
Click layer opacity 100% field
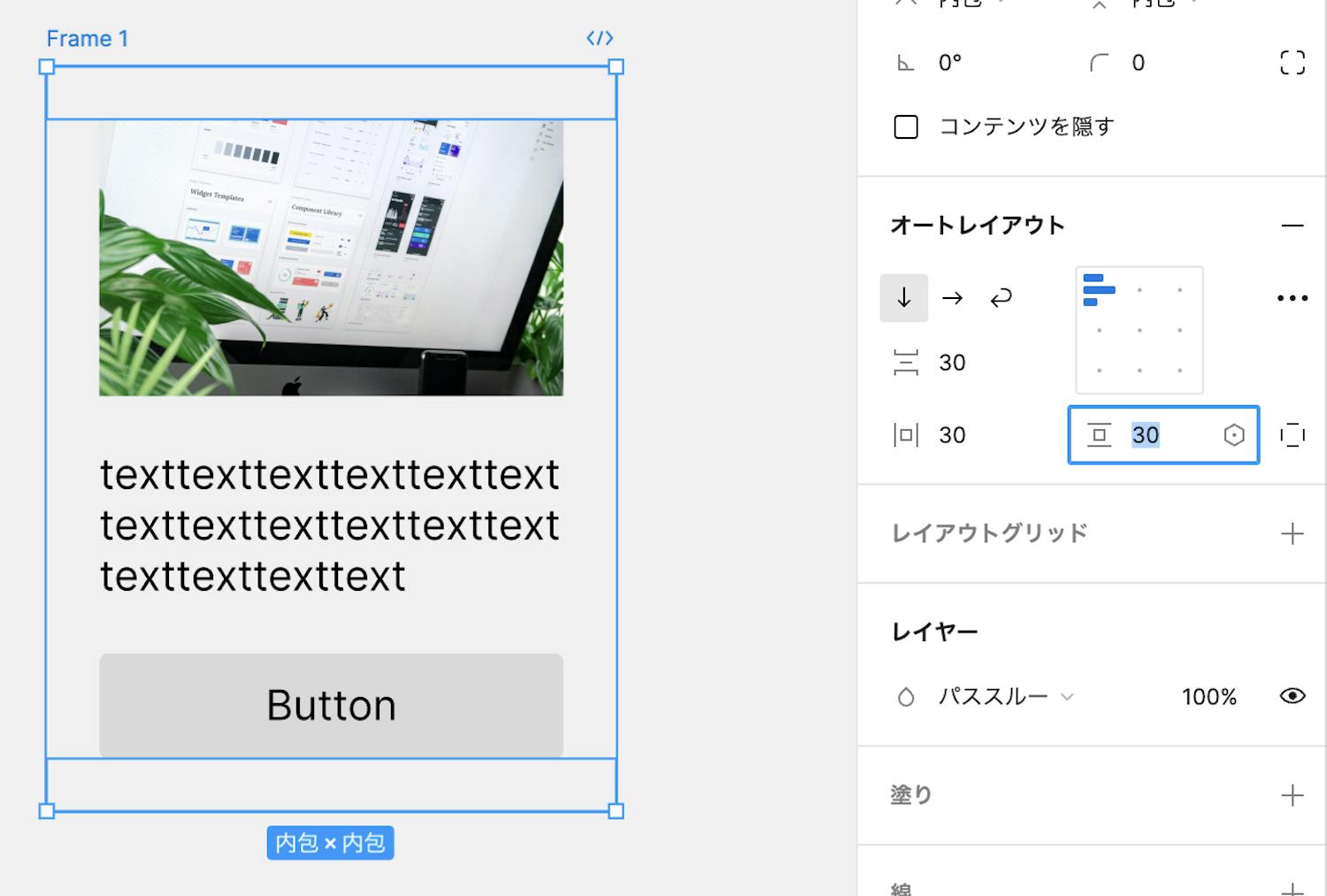[1208, 697]
